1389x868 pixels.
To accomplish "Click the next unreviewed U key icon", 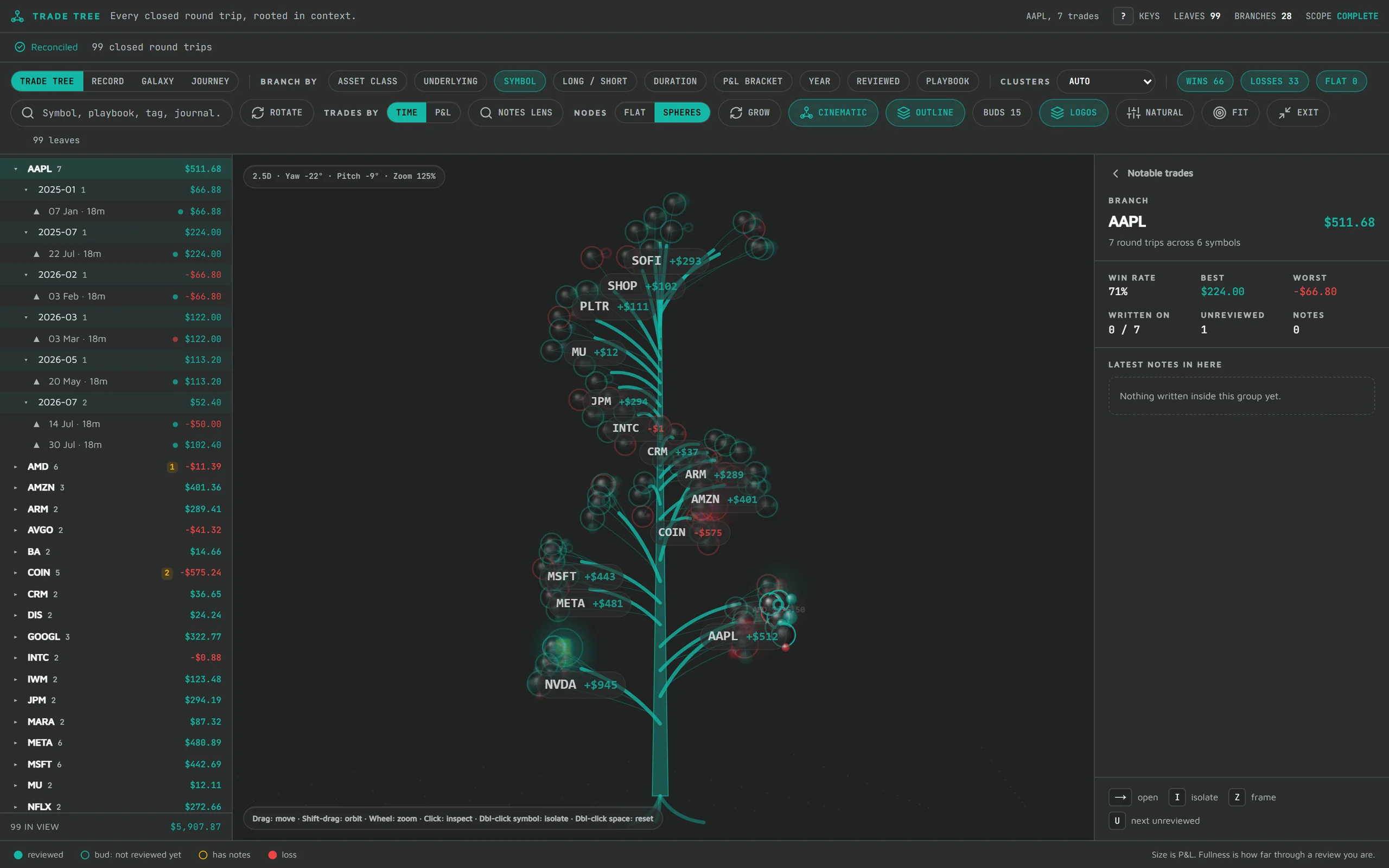I will [1117, 820].
